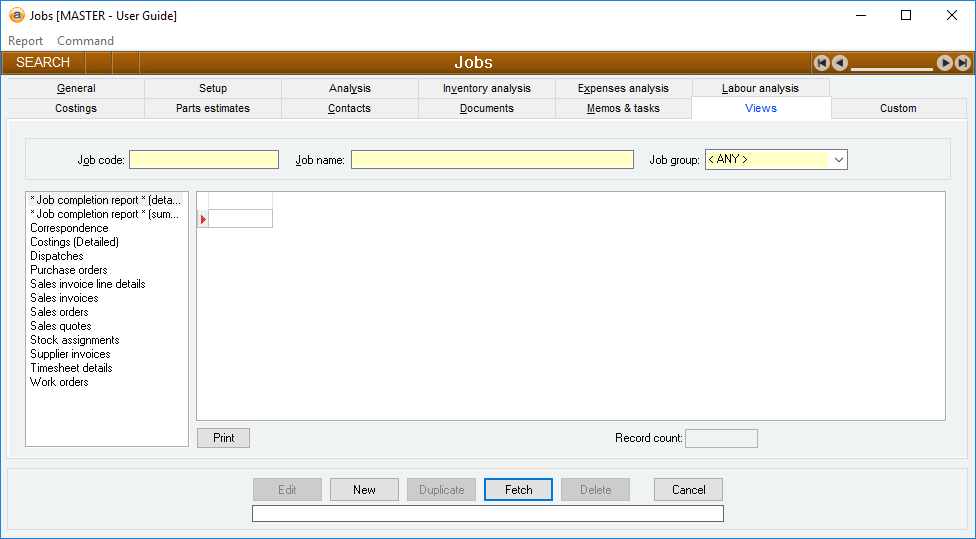Click the next record arrow icon

click(x=944, y=63)
